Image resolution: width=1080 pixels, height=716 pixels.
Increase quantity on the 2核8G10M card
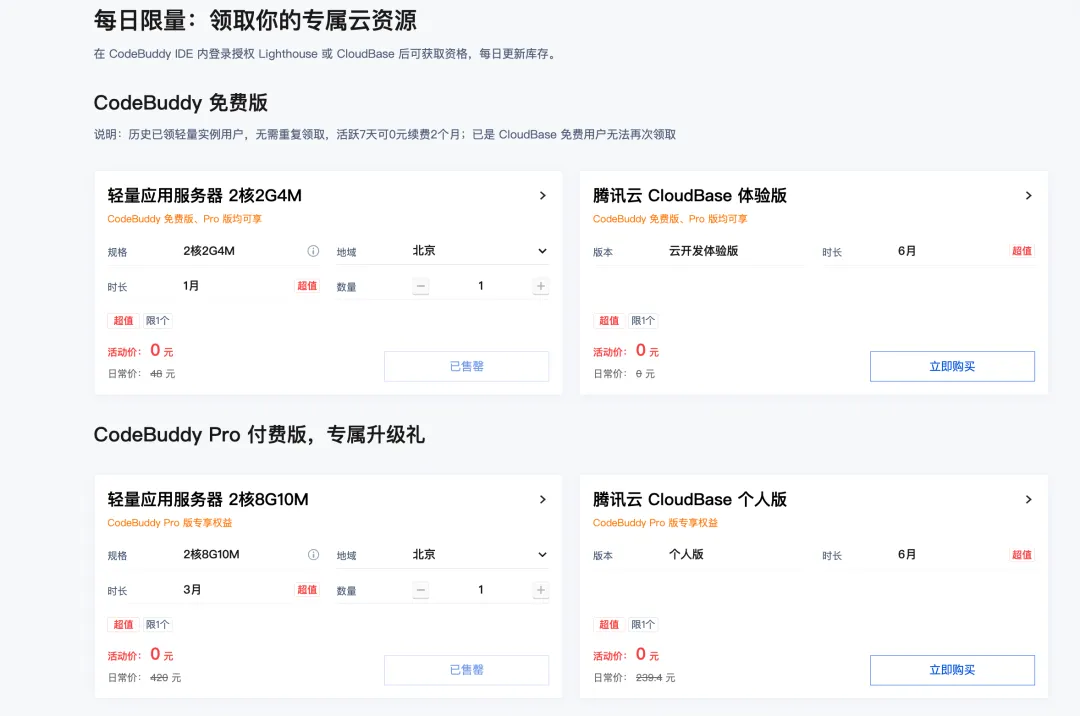(x=541, y=590)
